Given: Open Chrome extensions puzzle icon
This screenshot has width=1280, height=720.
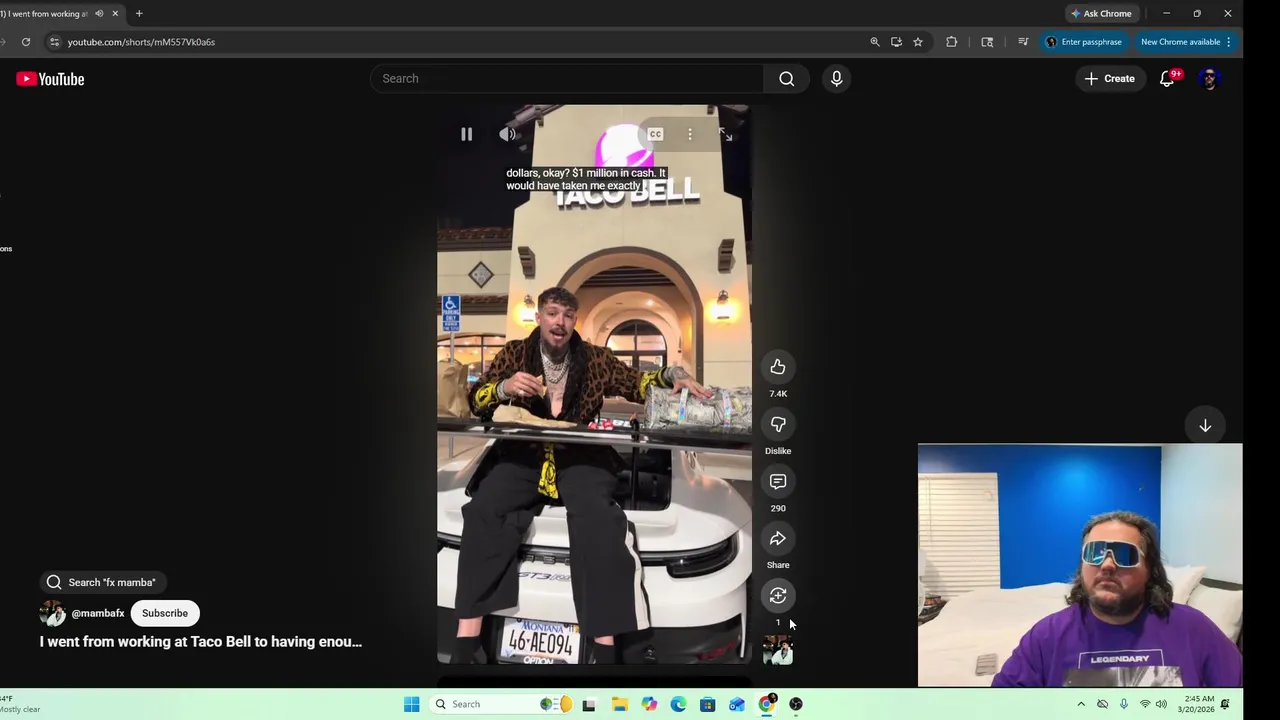Looking at the screenshot, I should click(951, 42).
